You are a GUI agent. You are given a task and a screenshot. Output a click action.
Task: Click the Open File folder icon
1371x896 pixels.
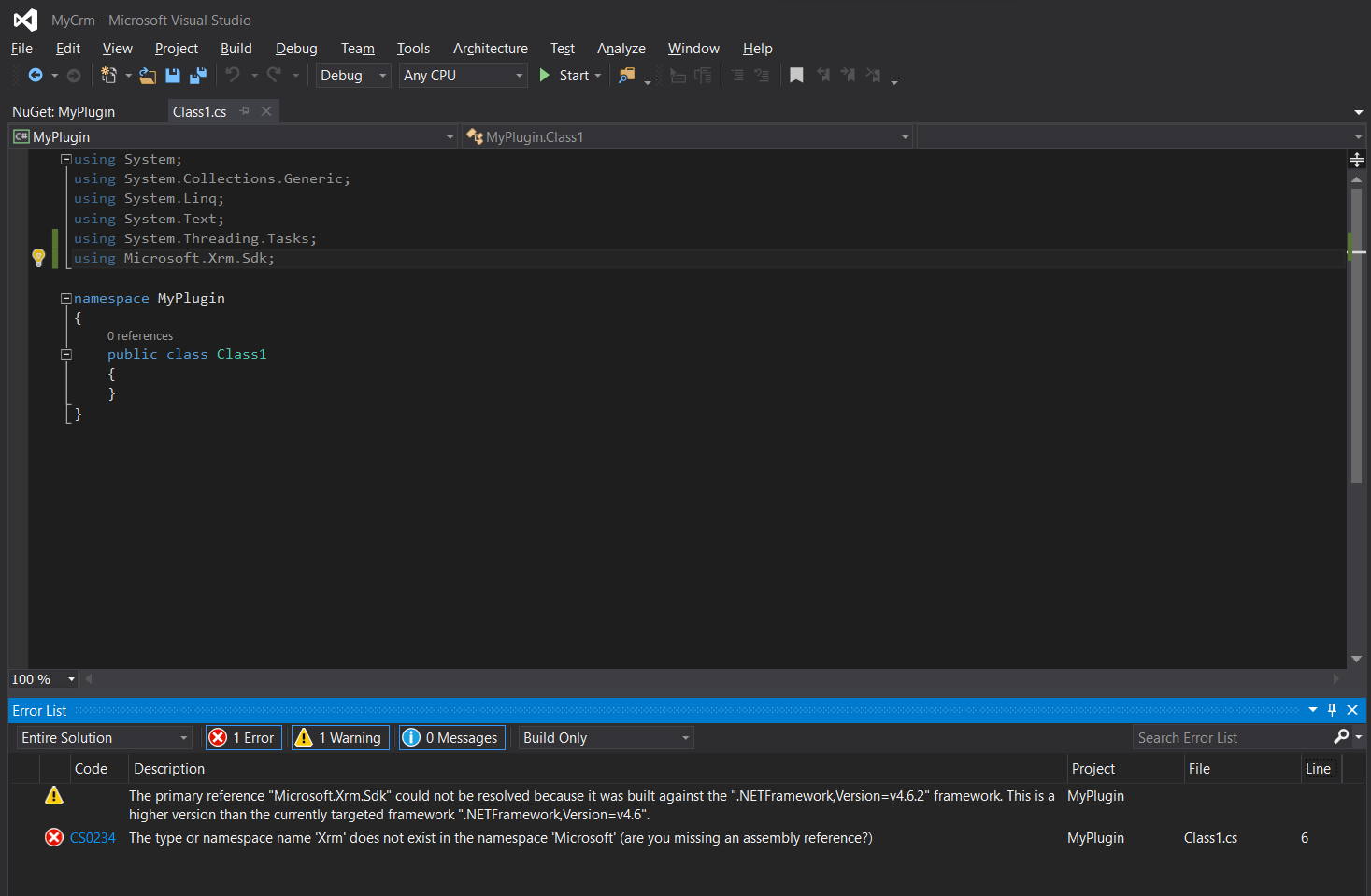[x=148, y=76]
